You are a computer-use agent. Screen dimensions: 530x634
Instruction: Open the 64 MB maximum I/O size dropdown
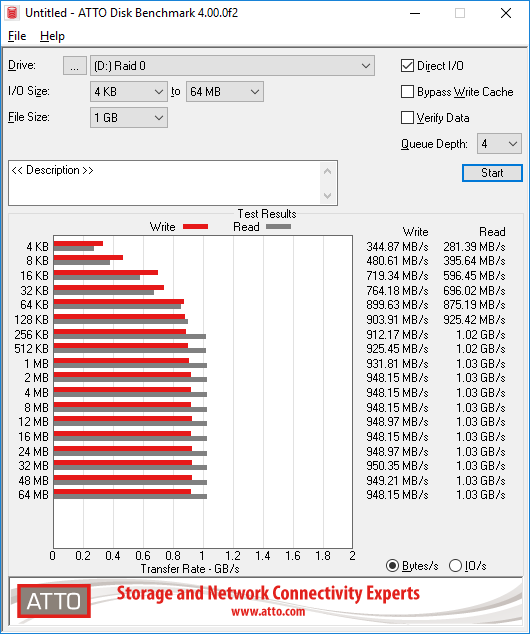(x=224, y=92)
